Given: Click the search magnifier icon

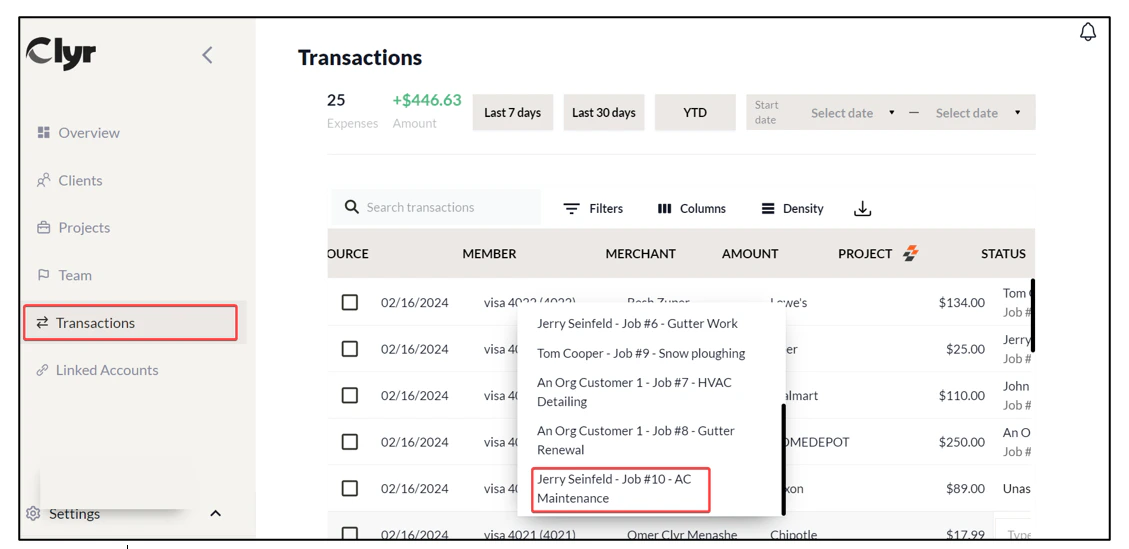Looking at the screenshot, I should (351, 207).
